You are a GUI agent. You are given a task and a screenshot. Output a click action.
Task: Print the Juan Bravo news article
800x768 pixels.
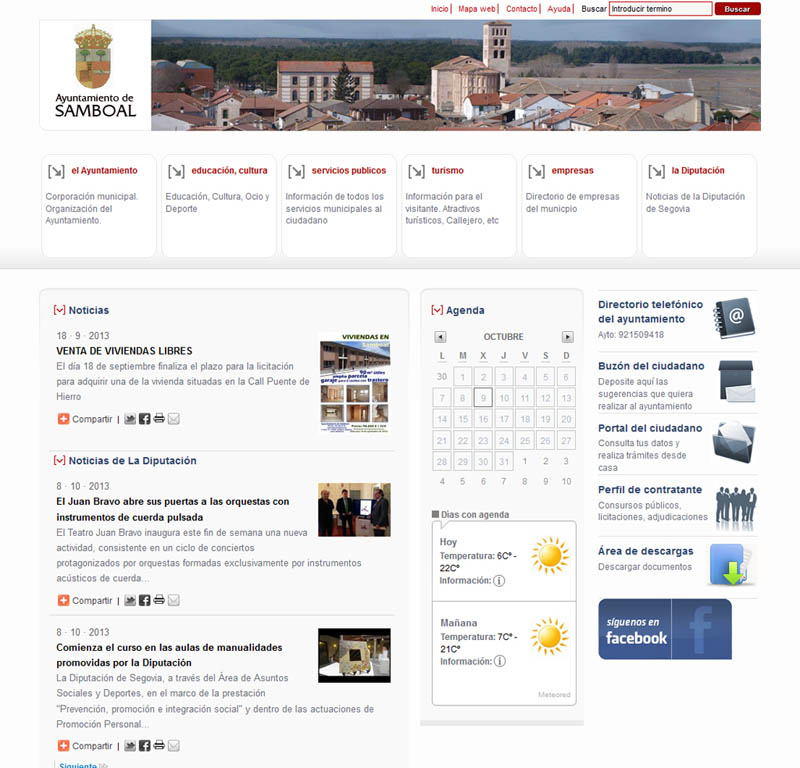[x=159, y=601]
